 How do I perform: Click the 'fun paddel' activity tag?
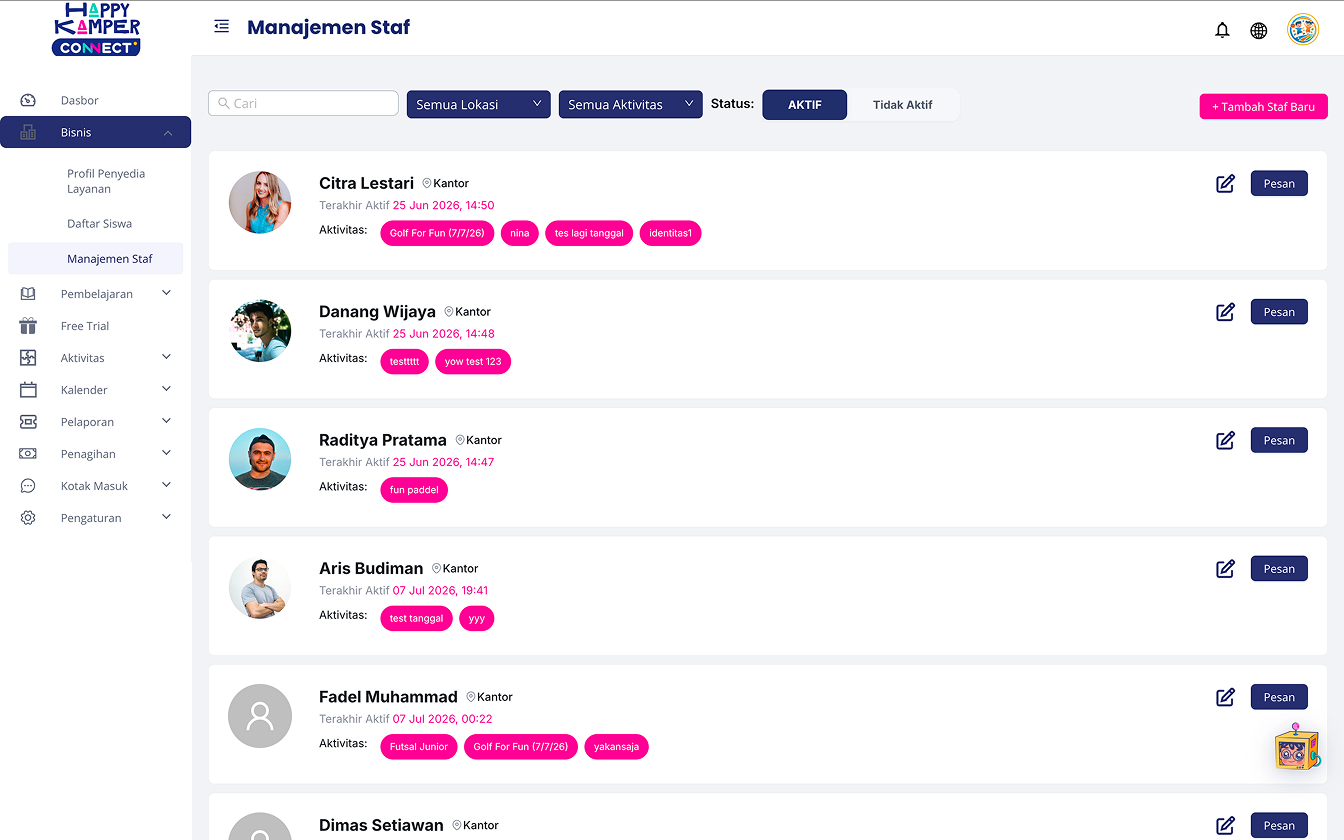pyautogui.click(x=414, y=490)
